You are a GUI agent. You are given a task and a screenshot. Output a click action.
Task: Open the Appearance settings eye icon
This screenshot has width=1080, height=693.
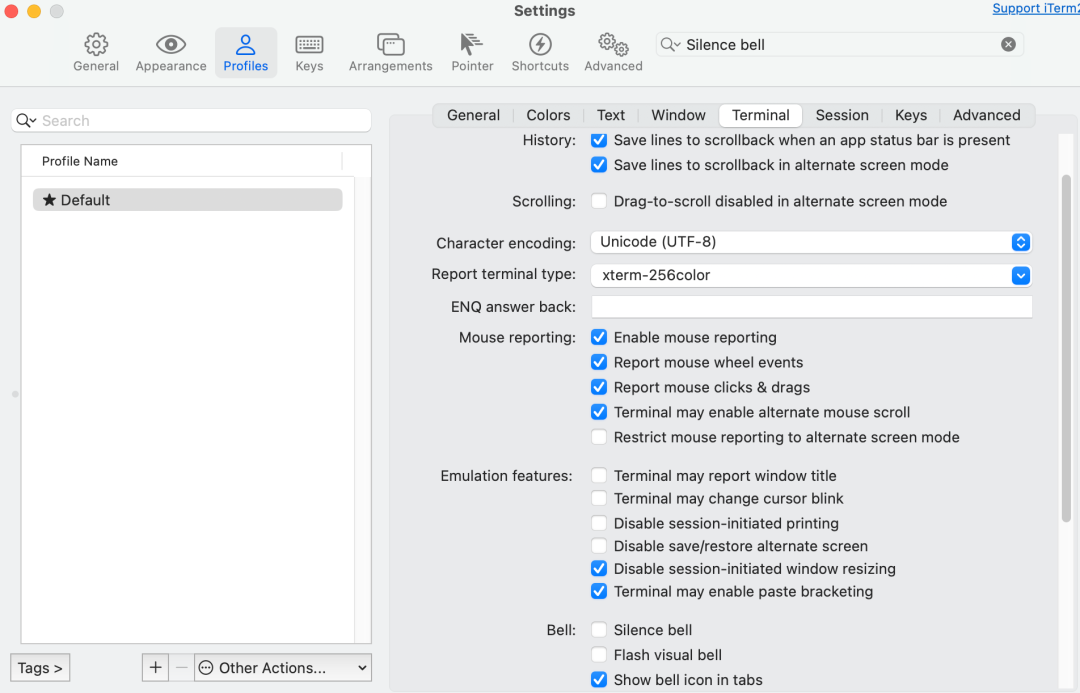click(x=171, y=45)
